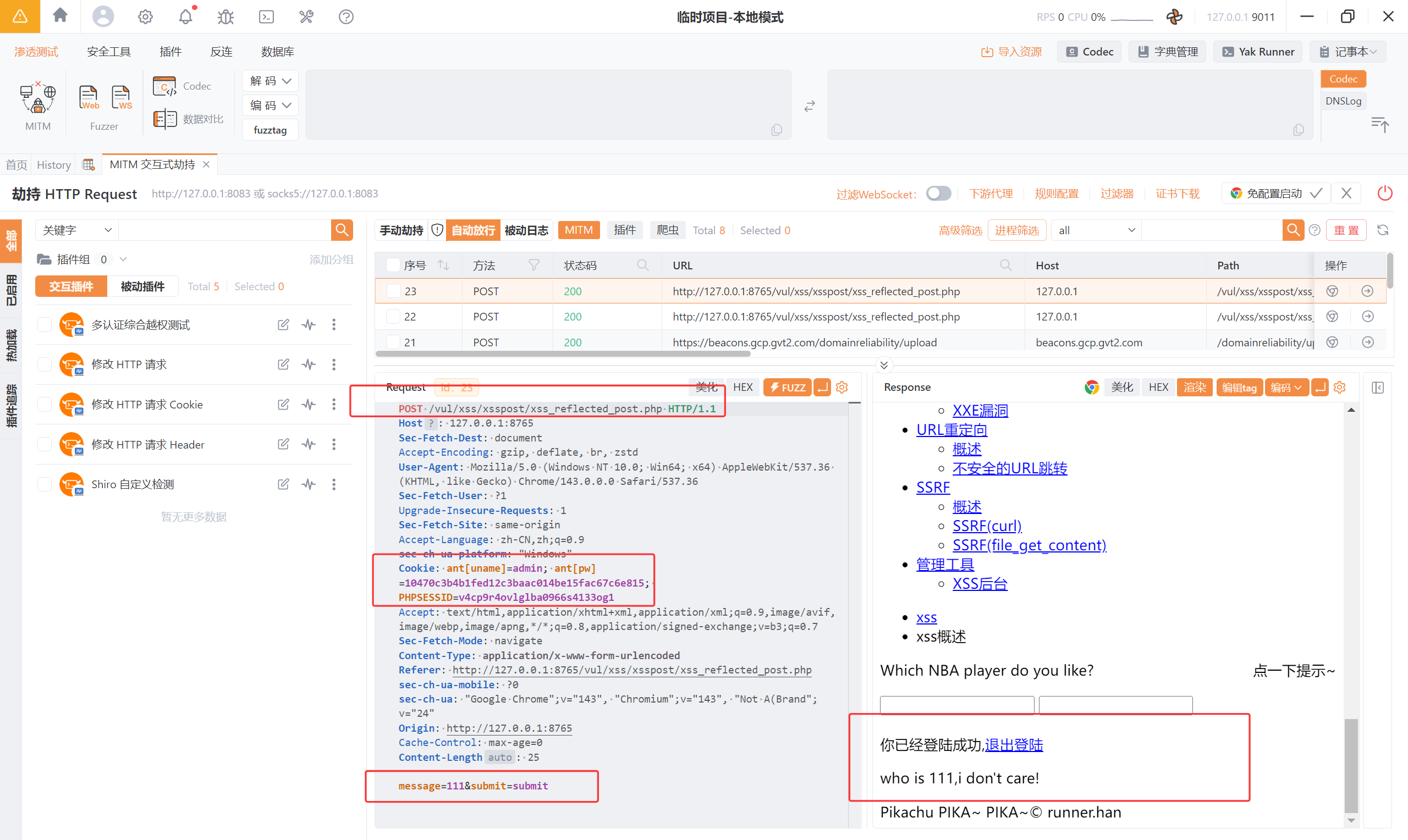The height and width of the screenshot is (840, 1408).
Task: Click the edit icon for Shiro 自定义检测
Action: click(283, 484)
